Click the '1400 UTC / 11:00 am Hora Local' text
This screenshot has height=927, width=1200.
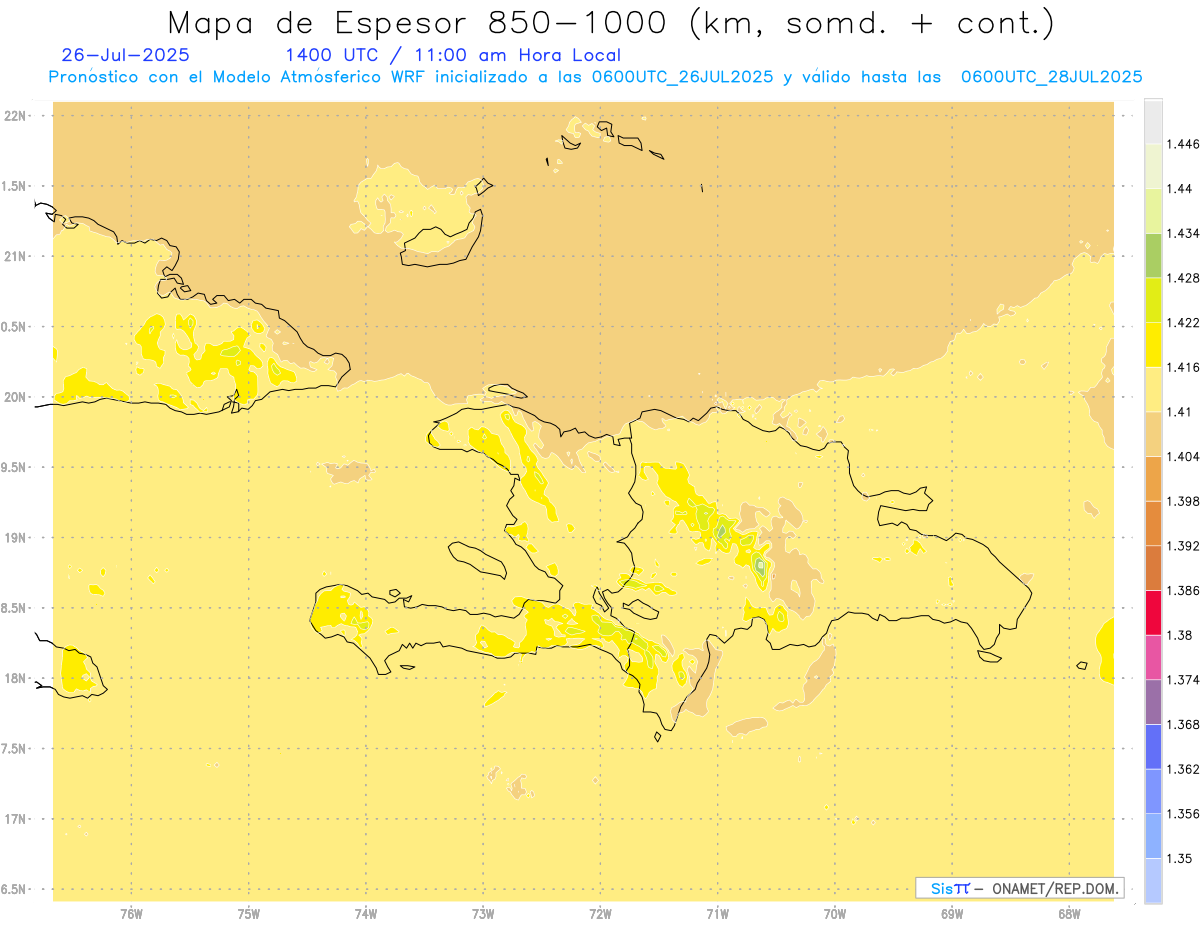coord(453,55)
